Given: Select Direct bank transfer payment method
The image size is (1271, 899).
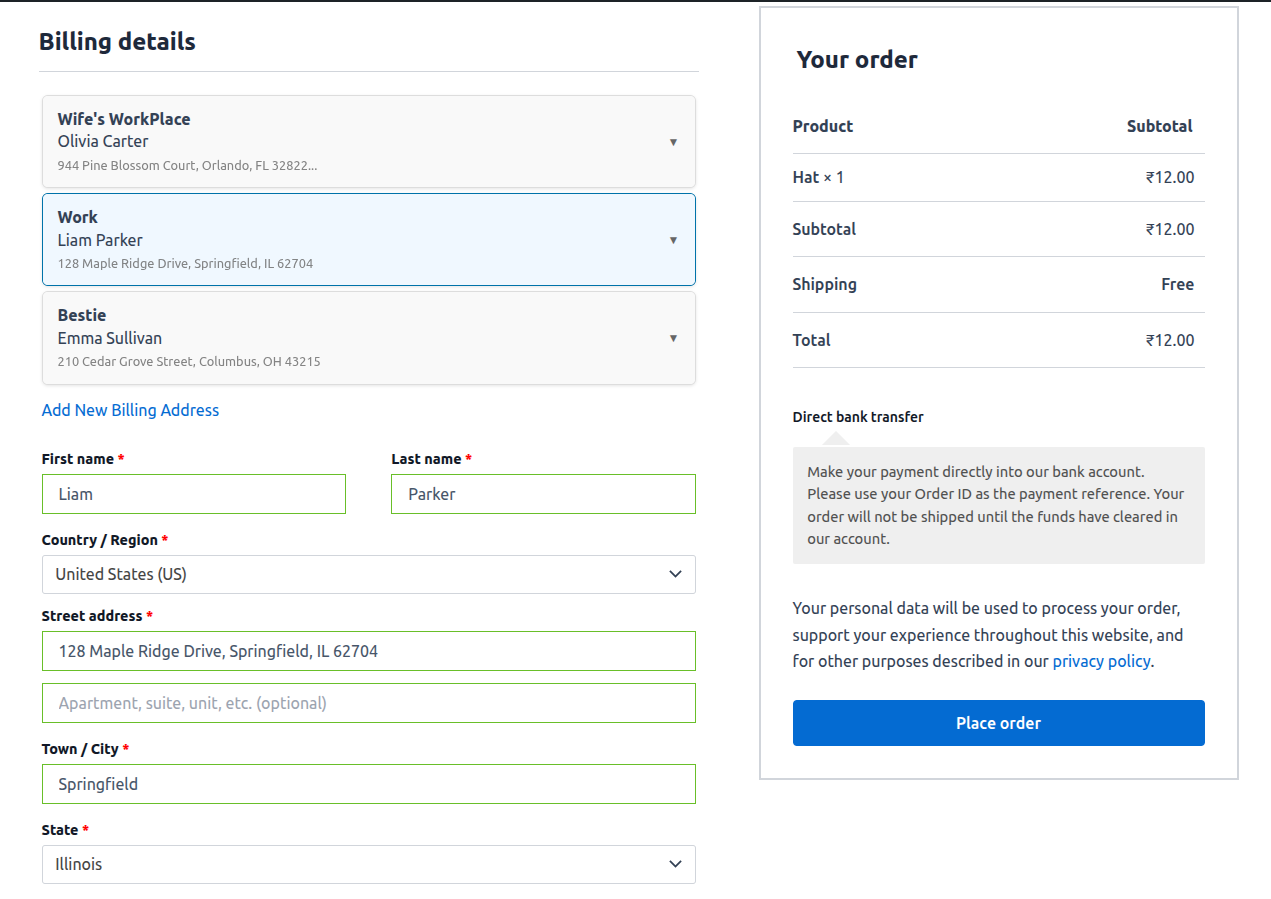Looking at the screenshot, I should (858, 417).
